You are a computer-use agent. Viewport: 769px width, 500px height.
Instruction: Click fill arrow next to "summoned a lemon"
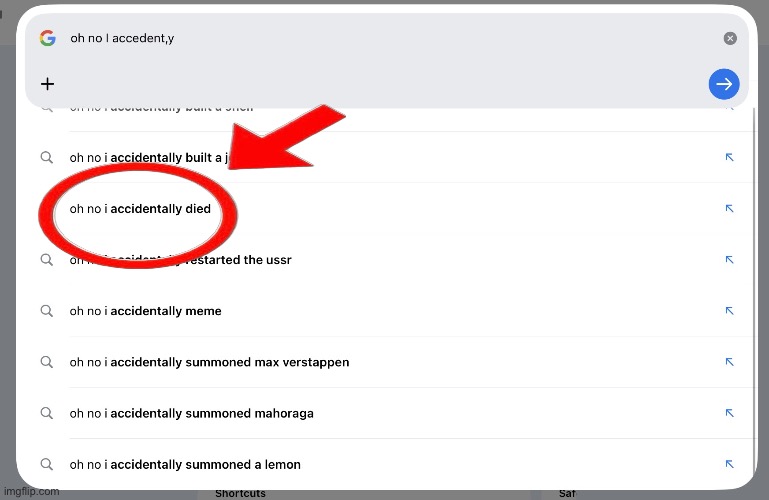pyautogui.click(x=729, y=464)
